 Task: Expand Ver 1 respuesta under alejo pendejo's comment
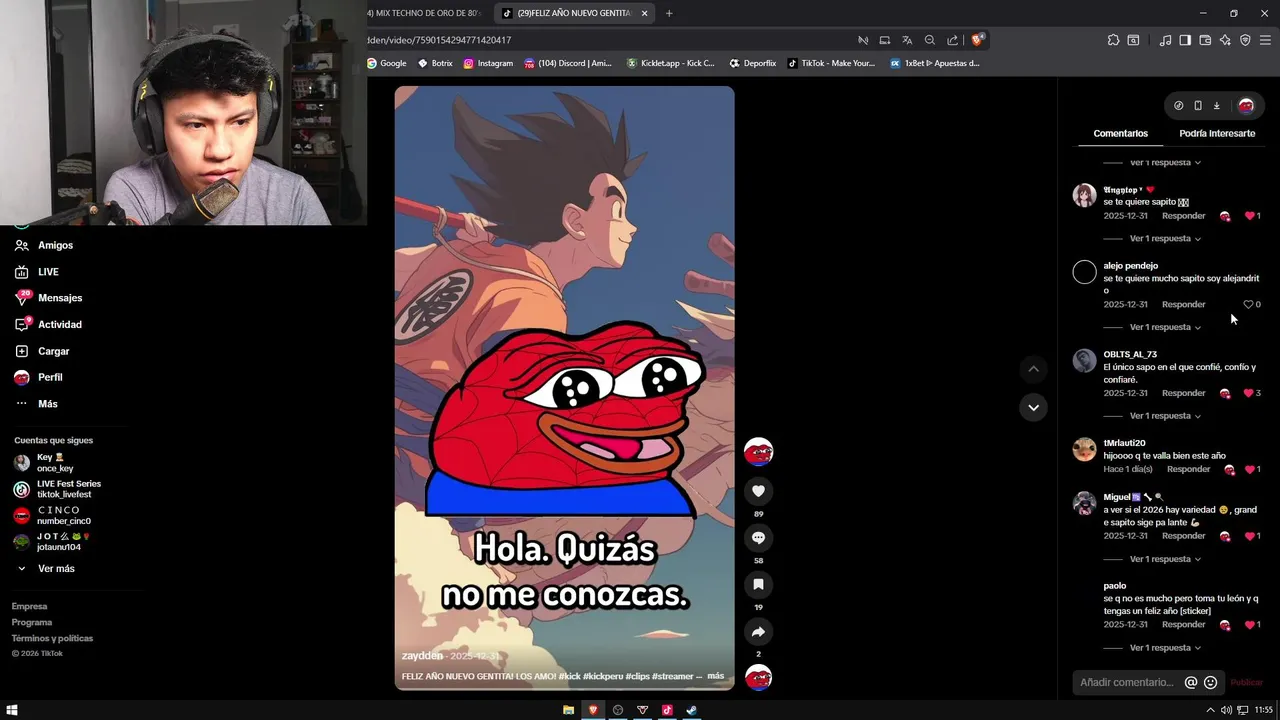point(1165,327)
